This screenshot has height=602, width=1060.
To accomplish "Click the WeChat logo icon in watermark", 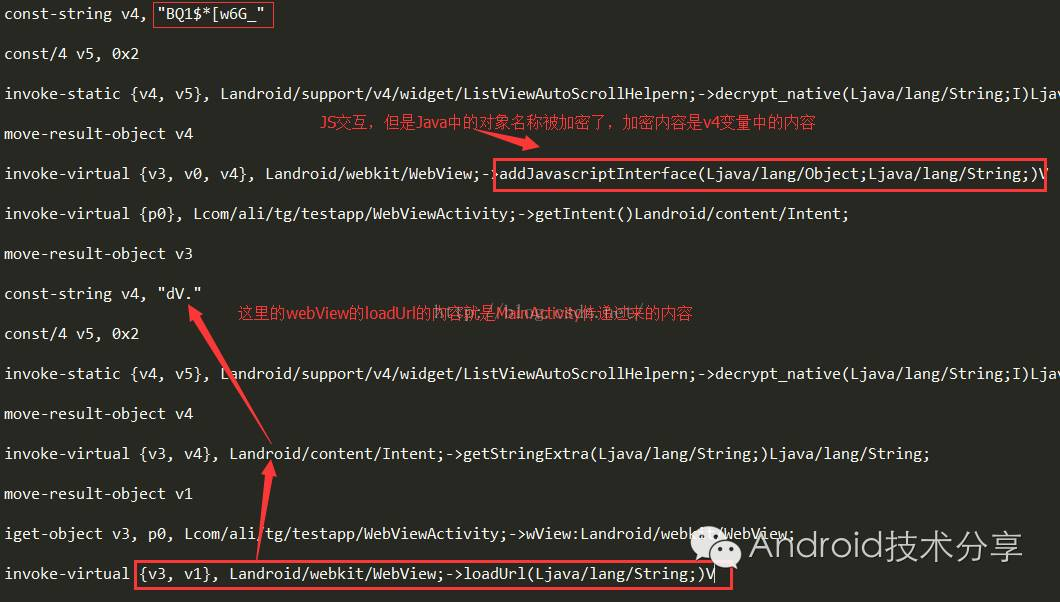I will pos(716,546).
